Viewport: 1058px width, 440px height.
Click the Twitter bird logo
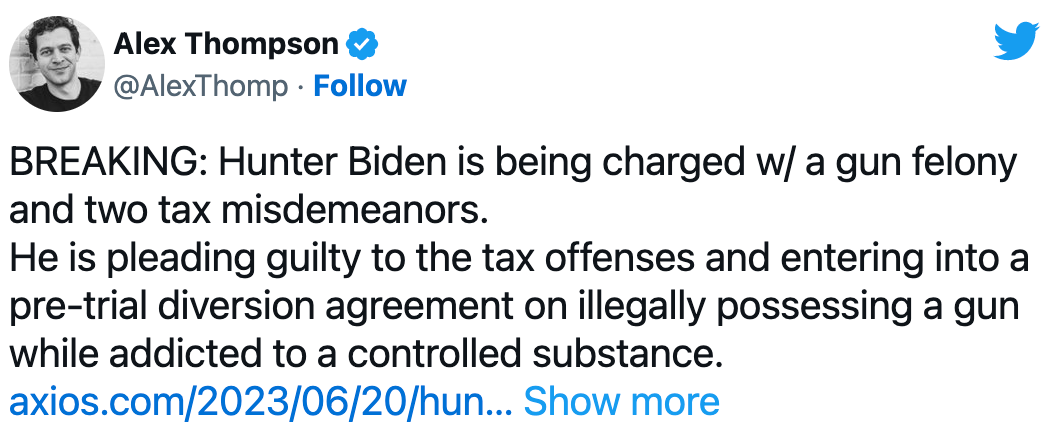click(x=1017, y=42)
